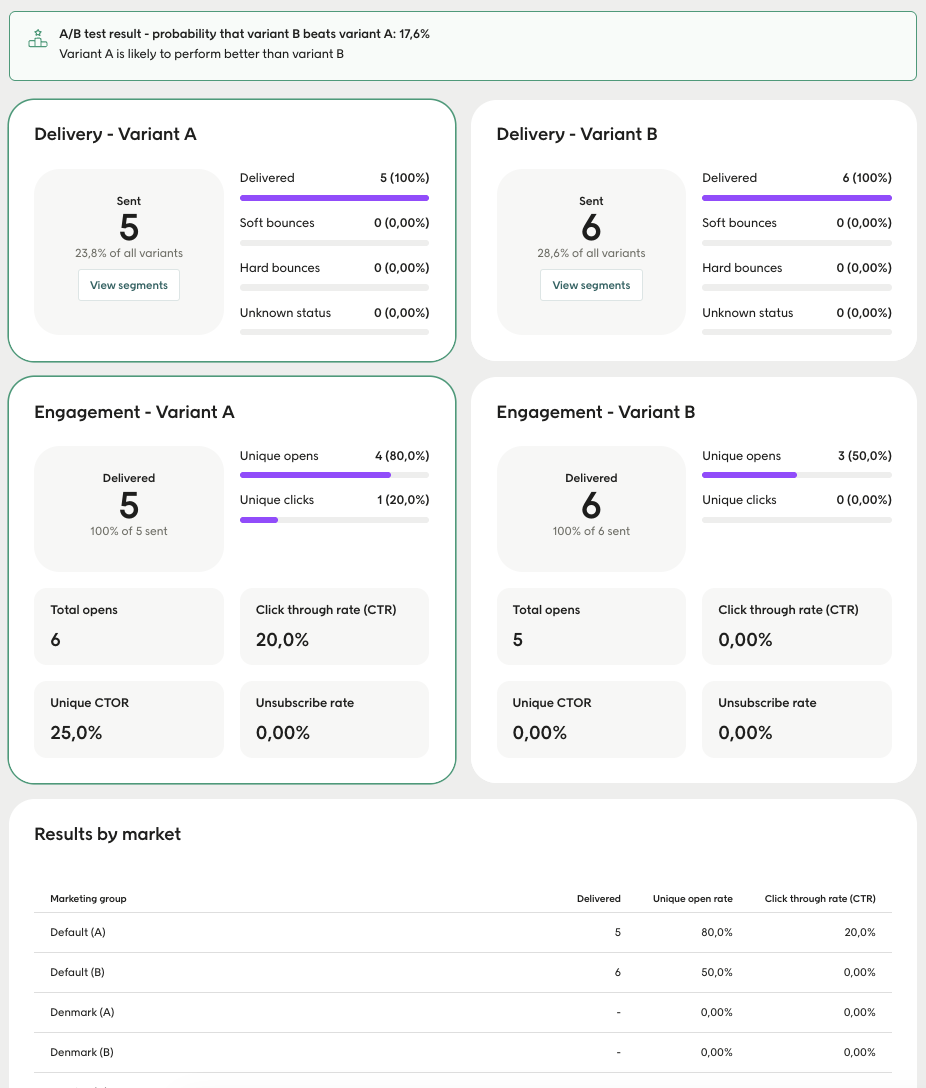926x1088 pixels.
Task: Open View segments for Variant B
Action: (x=591, y=285)
